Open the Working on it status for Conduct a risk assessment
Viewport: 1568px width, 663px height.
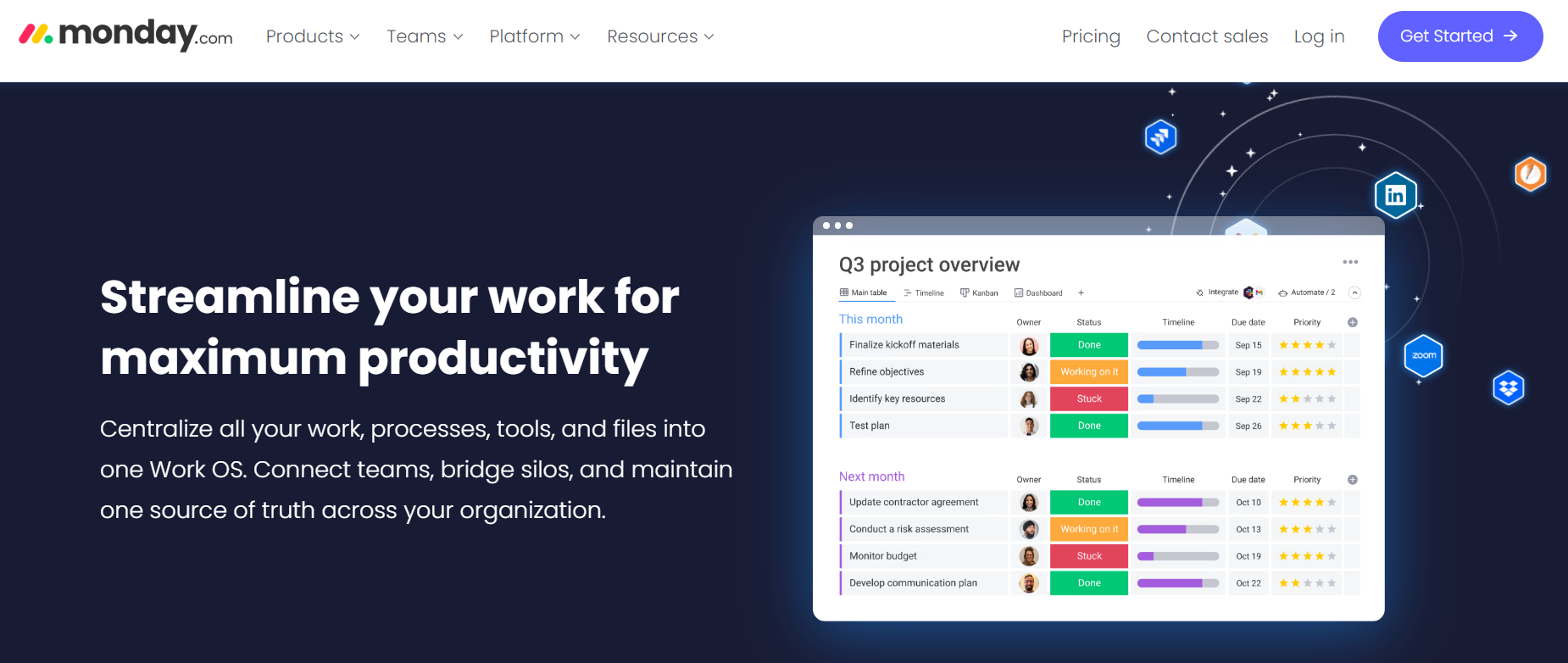[1089, 529]
